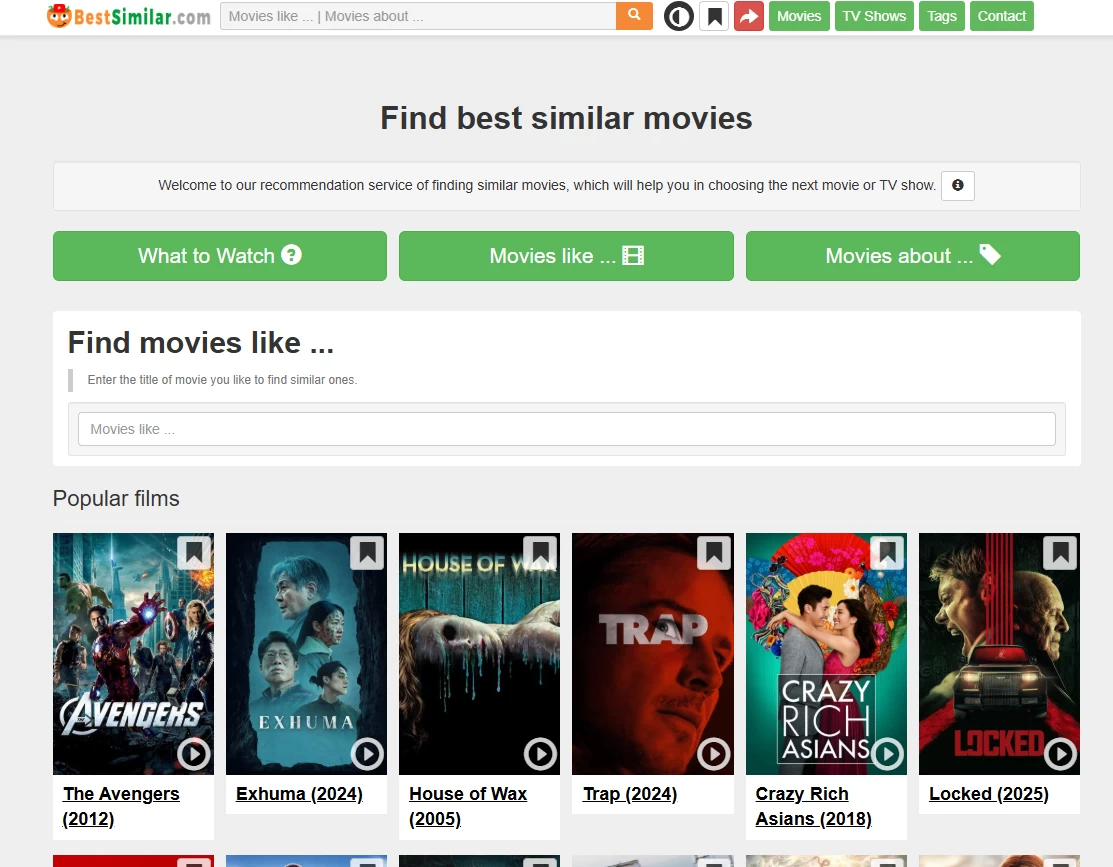
Task: Click the BestSimilar.com logo
Action: click(x=127, y=16)
